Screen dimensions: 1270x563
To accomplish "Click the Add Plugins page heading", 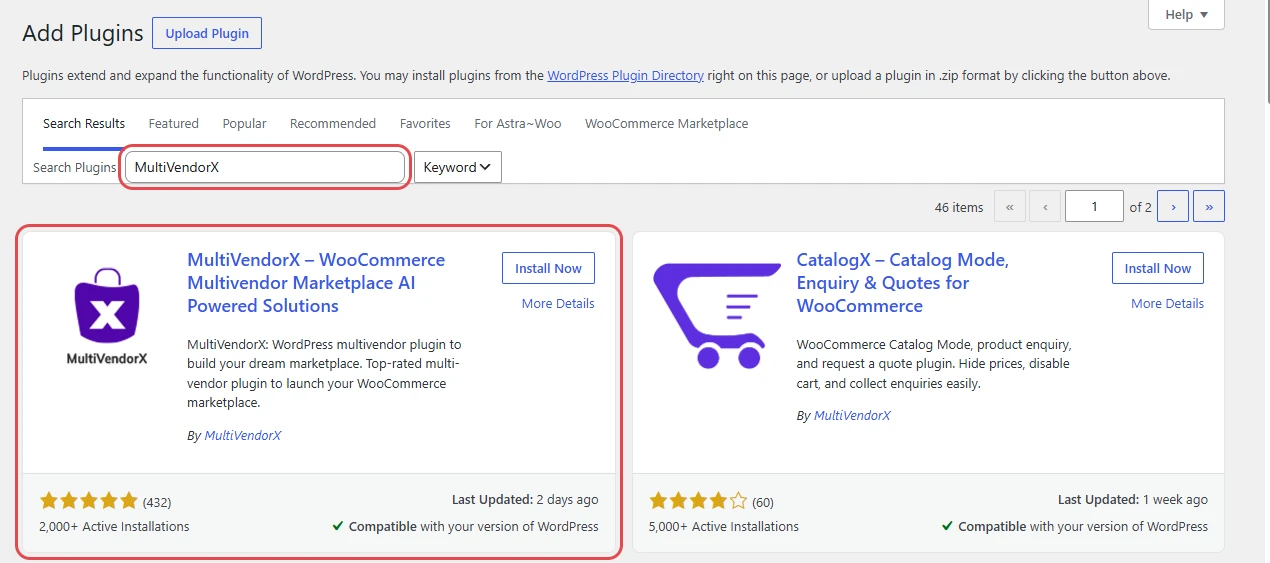I will (x=83, y=33).
